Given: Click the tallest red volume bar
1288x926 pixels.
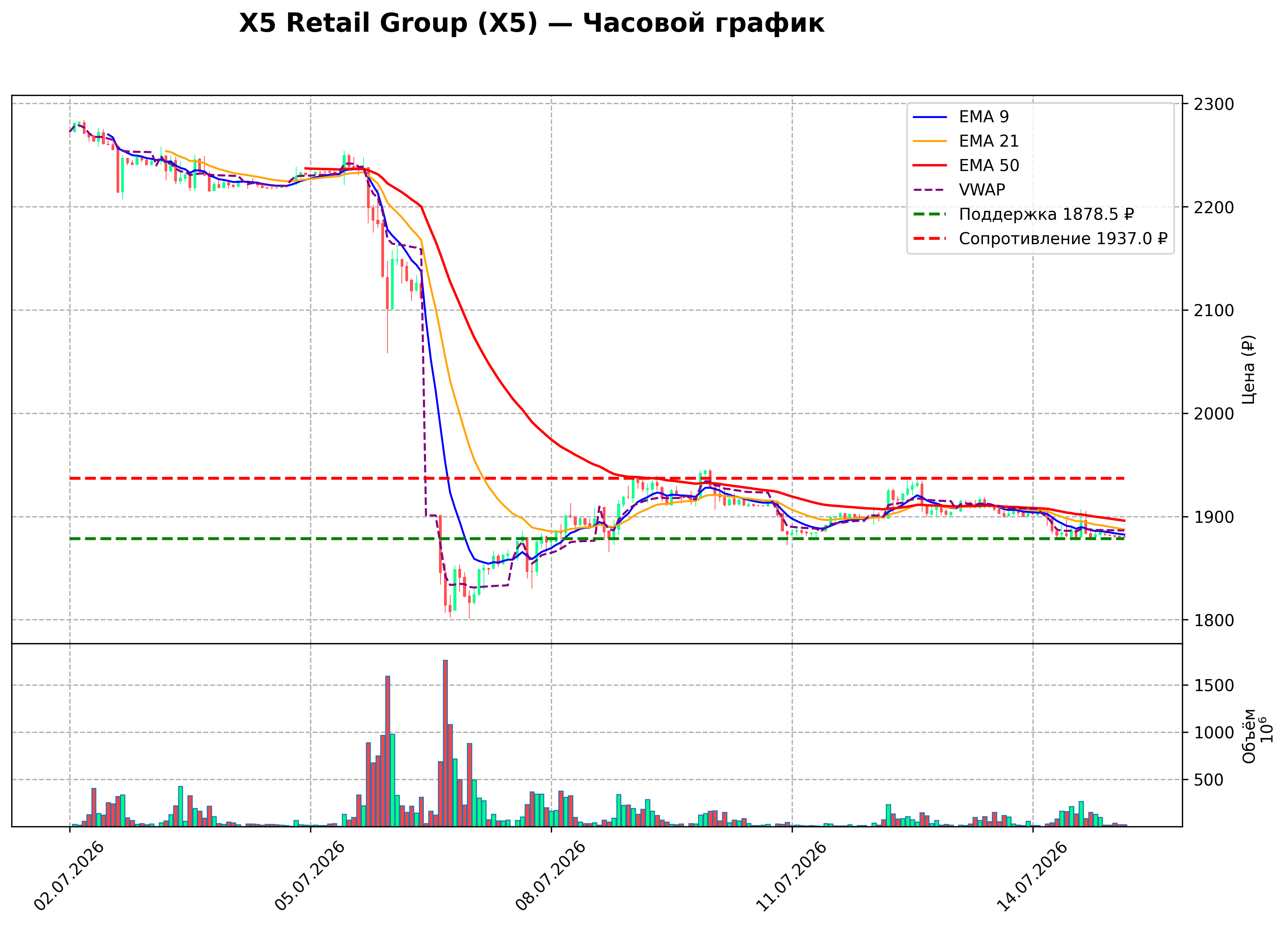Looking at the screenshot, I should coord(445,743).
